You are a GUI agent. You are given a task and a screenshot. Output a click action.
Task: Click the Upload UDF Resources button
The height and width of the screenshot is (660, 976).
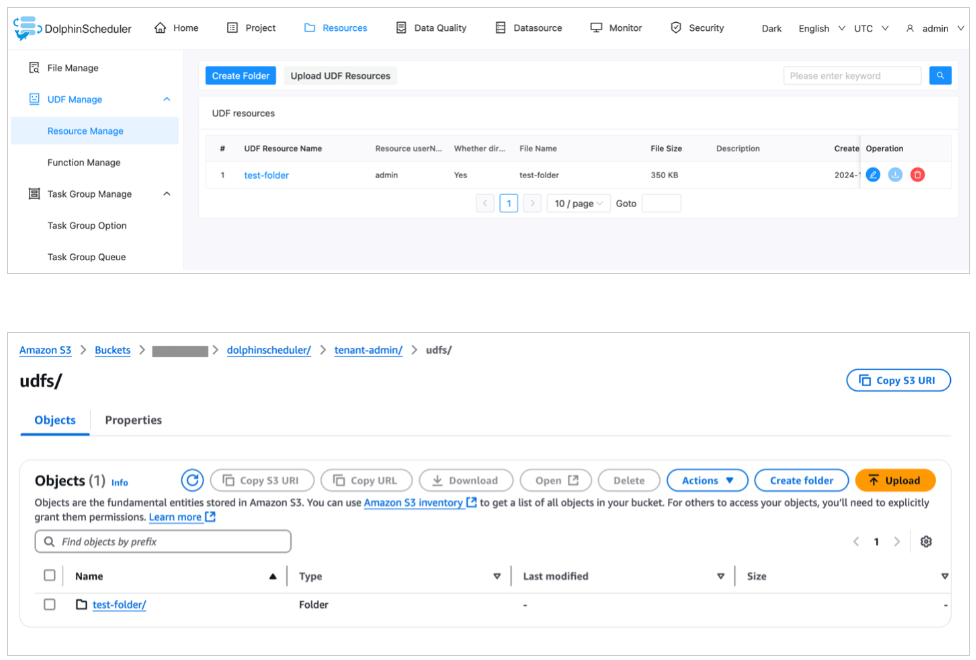340,76
